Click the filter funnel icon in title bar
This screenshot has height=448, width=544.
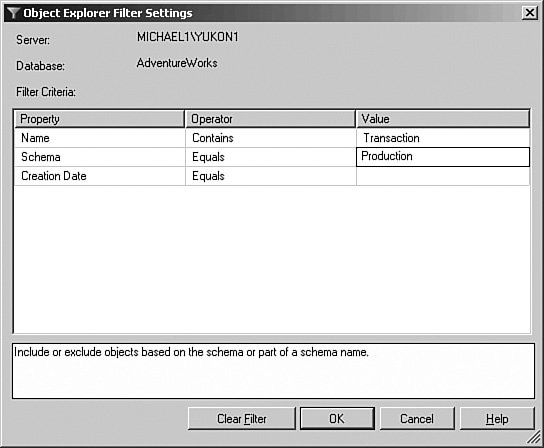[x=13, y=13]
